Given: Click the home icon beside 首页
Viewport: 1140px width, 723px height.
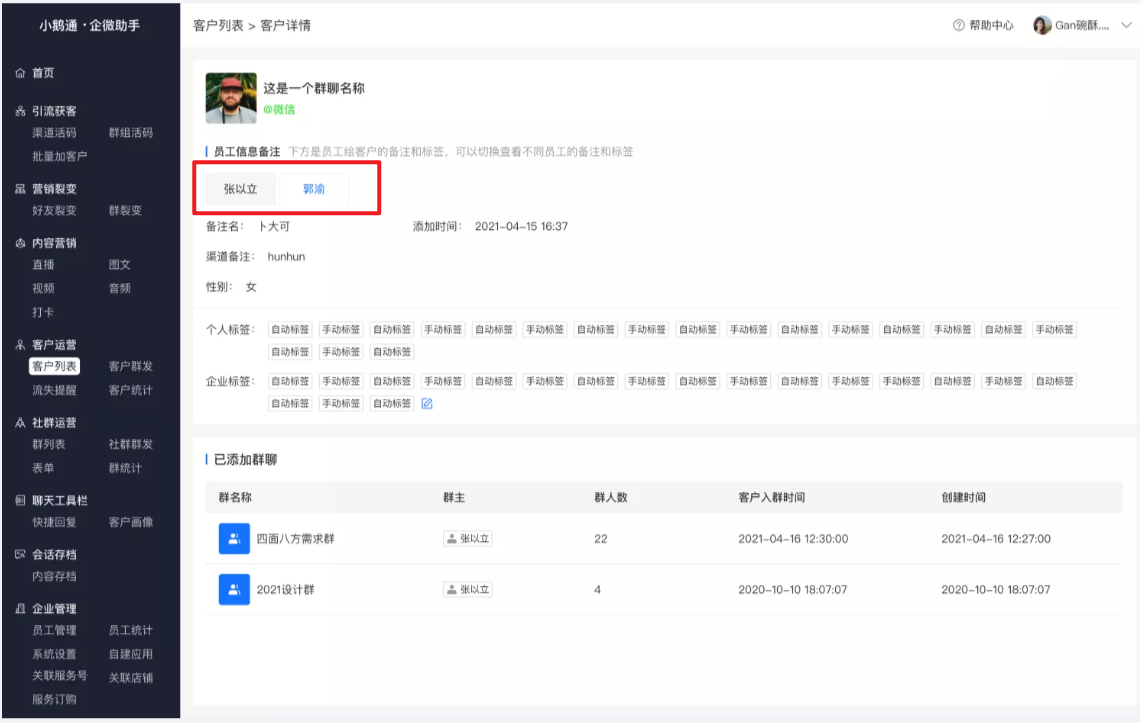Looking at the screenshot, I should (x=20, y=73).
